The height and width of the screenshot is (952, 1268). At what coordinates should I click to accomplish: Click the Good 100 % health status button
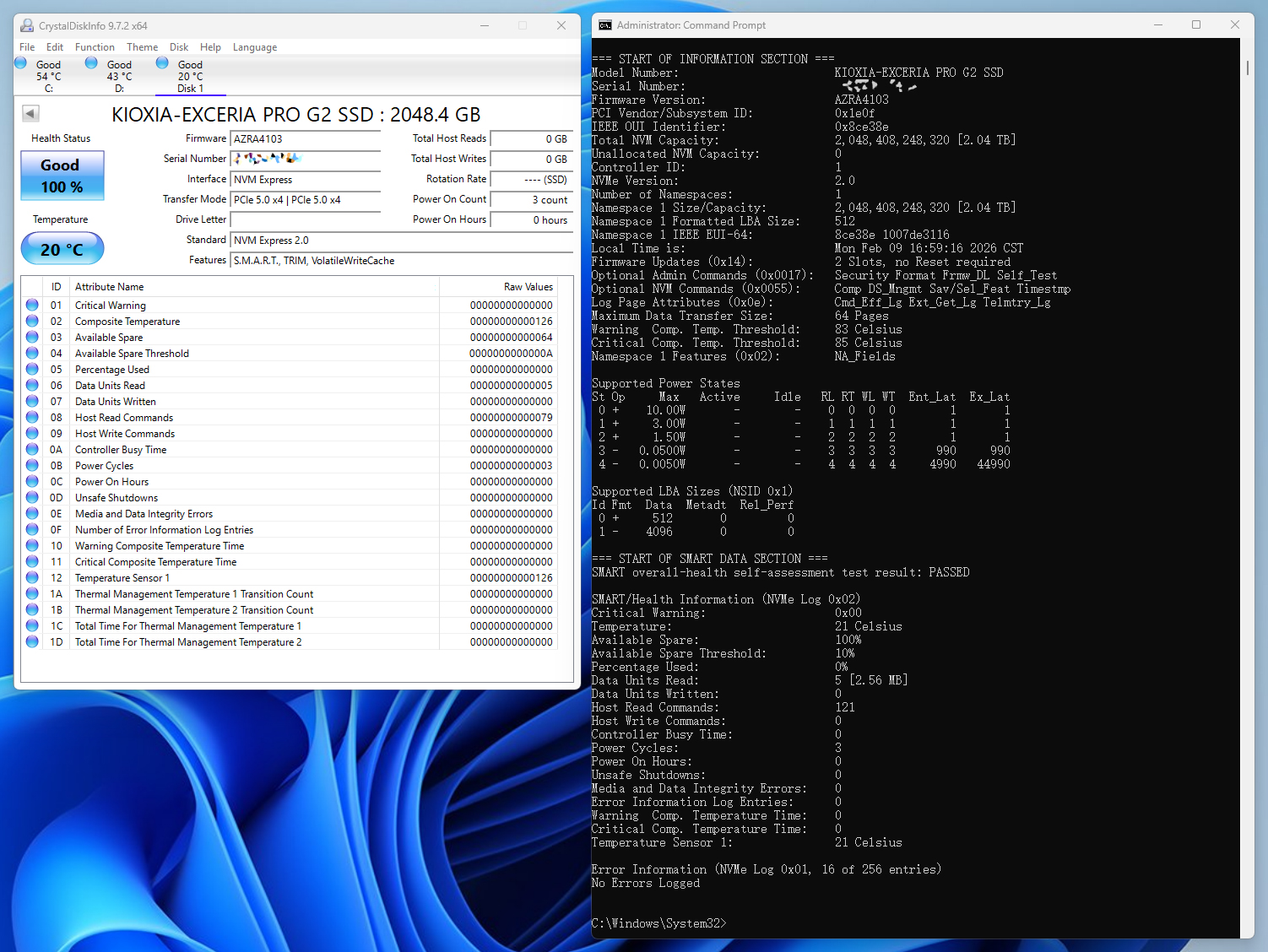[x=62, y=176]
